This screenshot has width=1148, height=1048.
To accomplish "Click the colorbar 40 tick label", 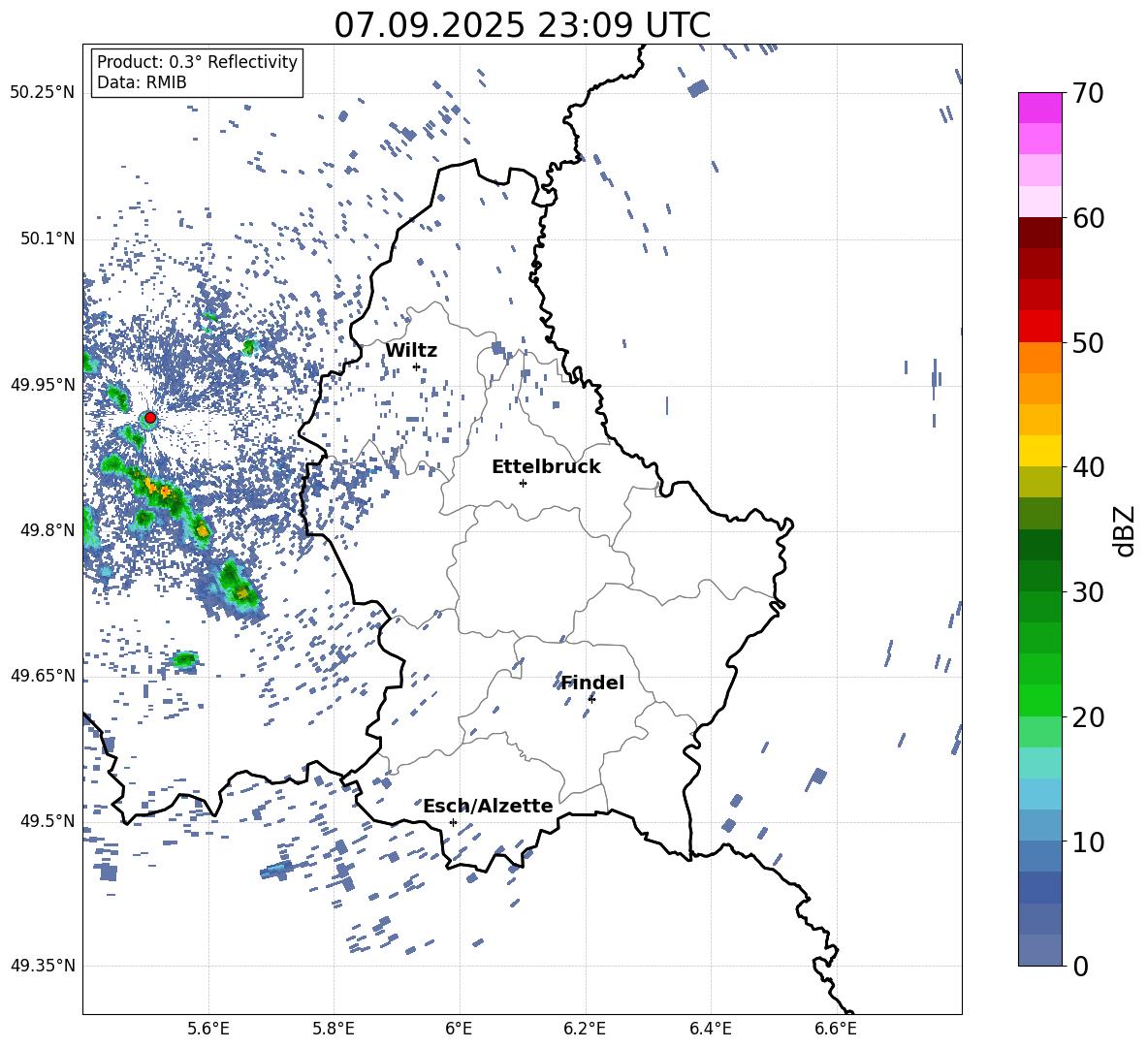I will click(1088, 467).
